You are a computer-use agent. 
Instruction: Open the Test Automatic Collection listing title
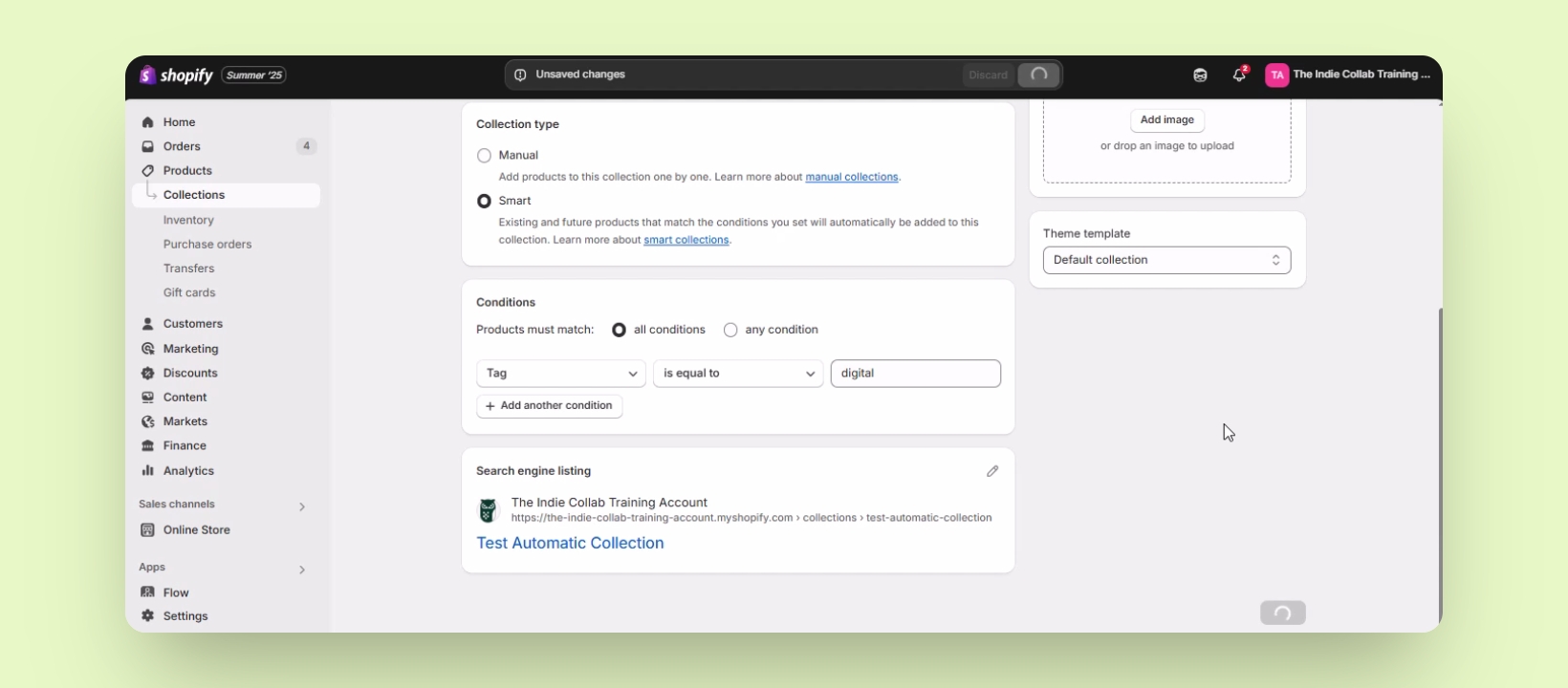pos(570,543)
